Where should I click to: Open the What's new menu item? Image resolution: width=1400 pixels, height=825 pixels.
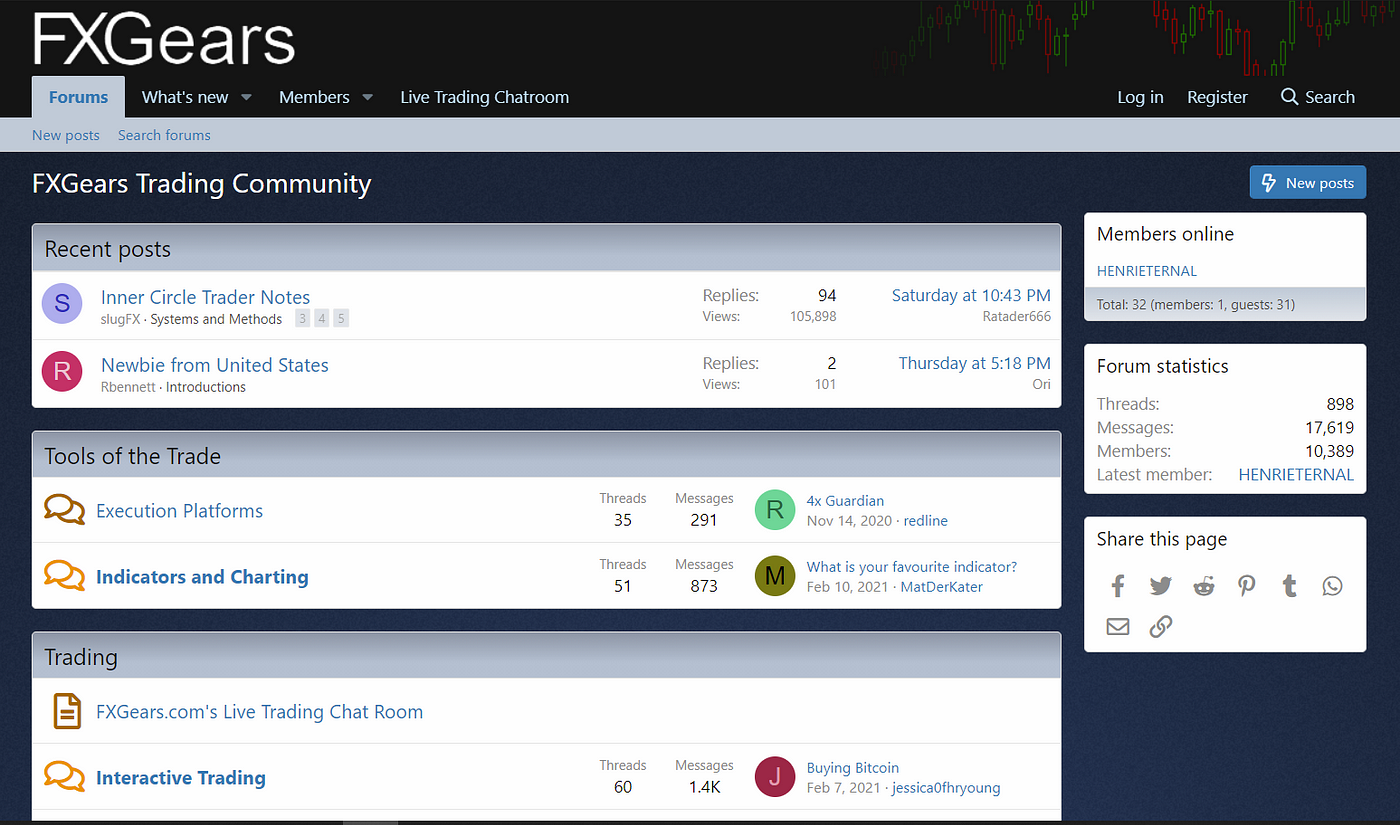(185, 97)
